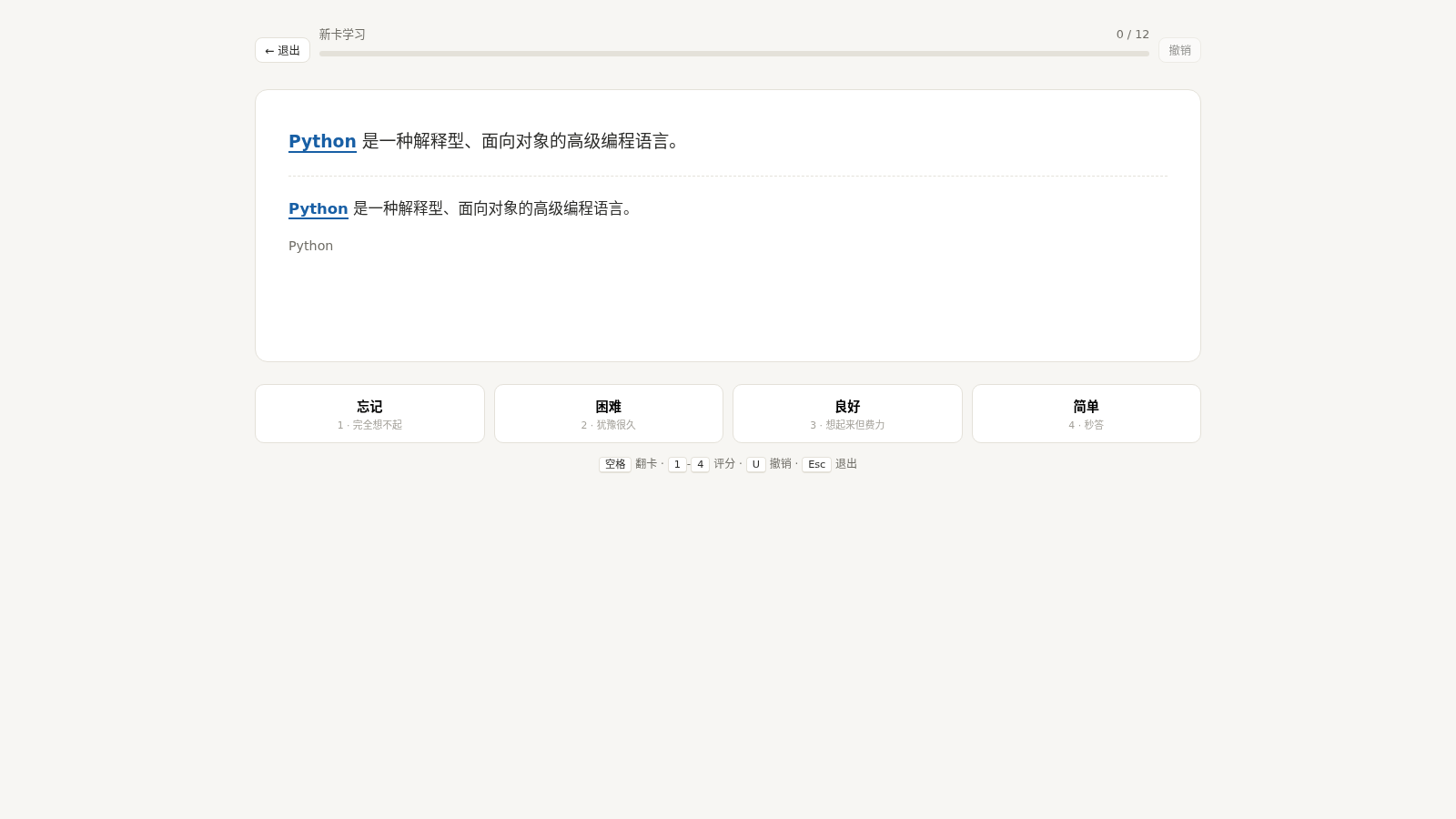The width and height of the screenshot is (1456, 819).
Task: Click the 新卡学习 session title
Action: coord(342,35)
